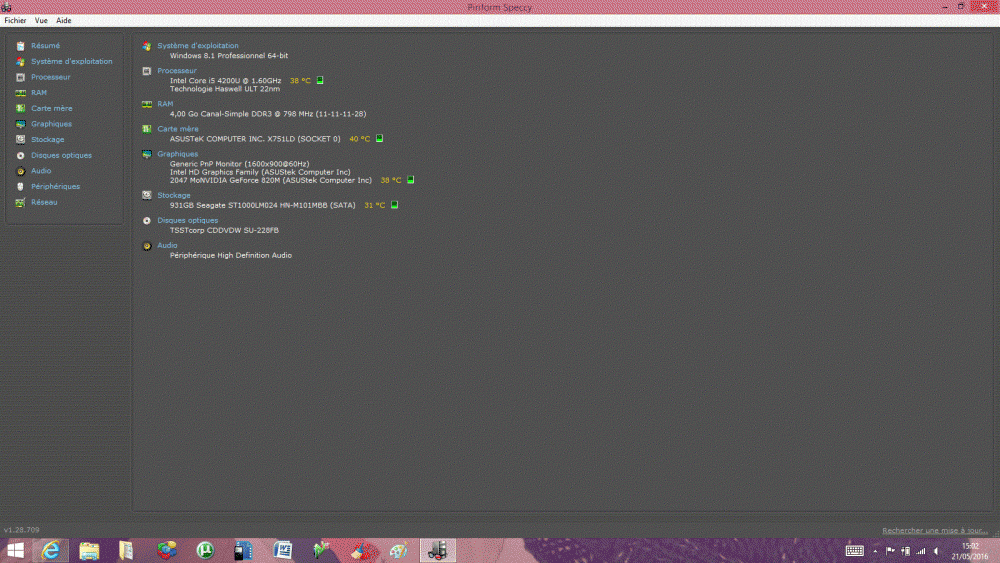1000x563 pixels.
Task: Click the network icon beside Réseau
Action: click(x=20, y=202)
